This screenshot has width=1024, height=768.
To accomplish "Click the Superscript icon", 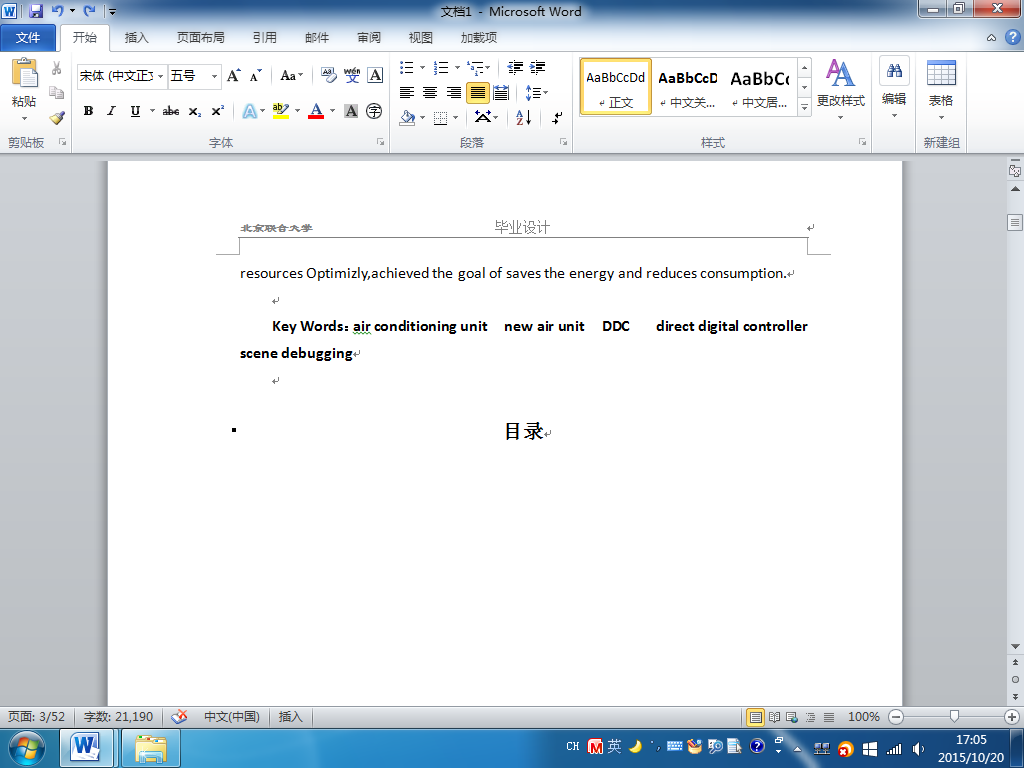I will 217,112.
